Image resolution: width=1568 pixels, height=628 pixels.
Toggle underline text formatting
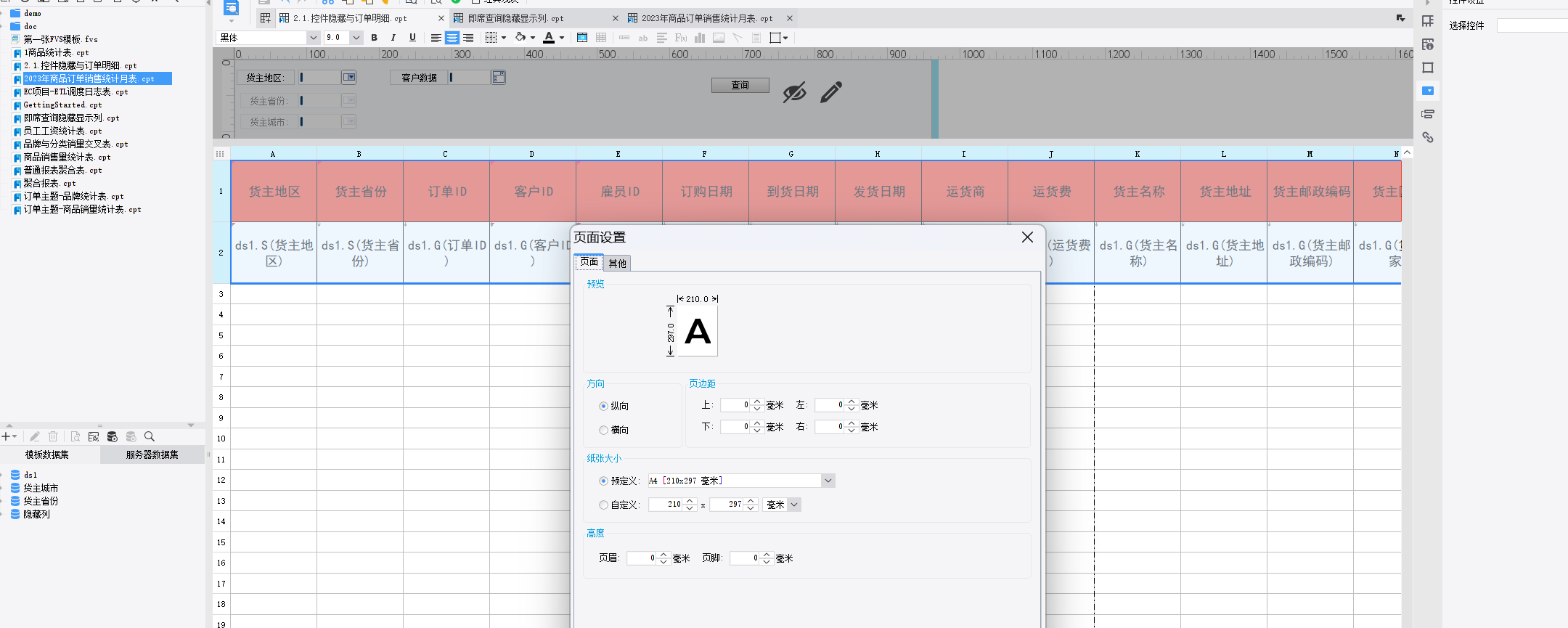(412, 38)
